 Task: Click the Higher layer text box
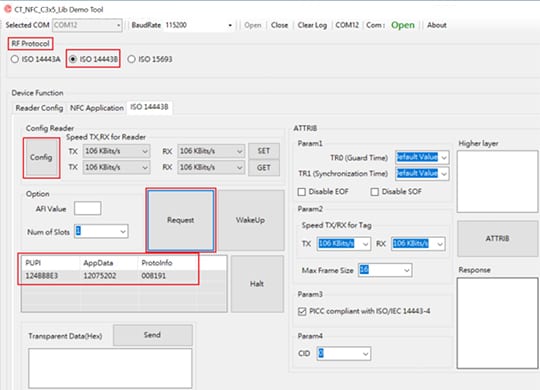tap(497, 182)
